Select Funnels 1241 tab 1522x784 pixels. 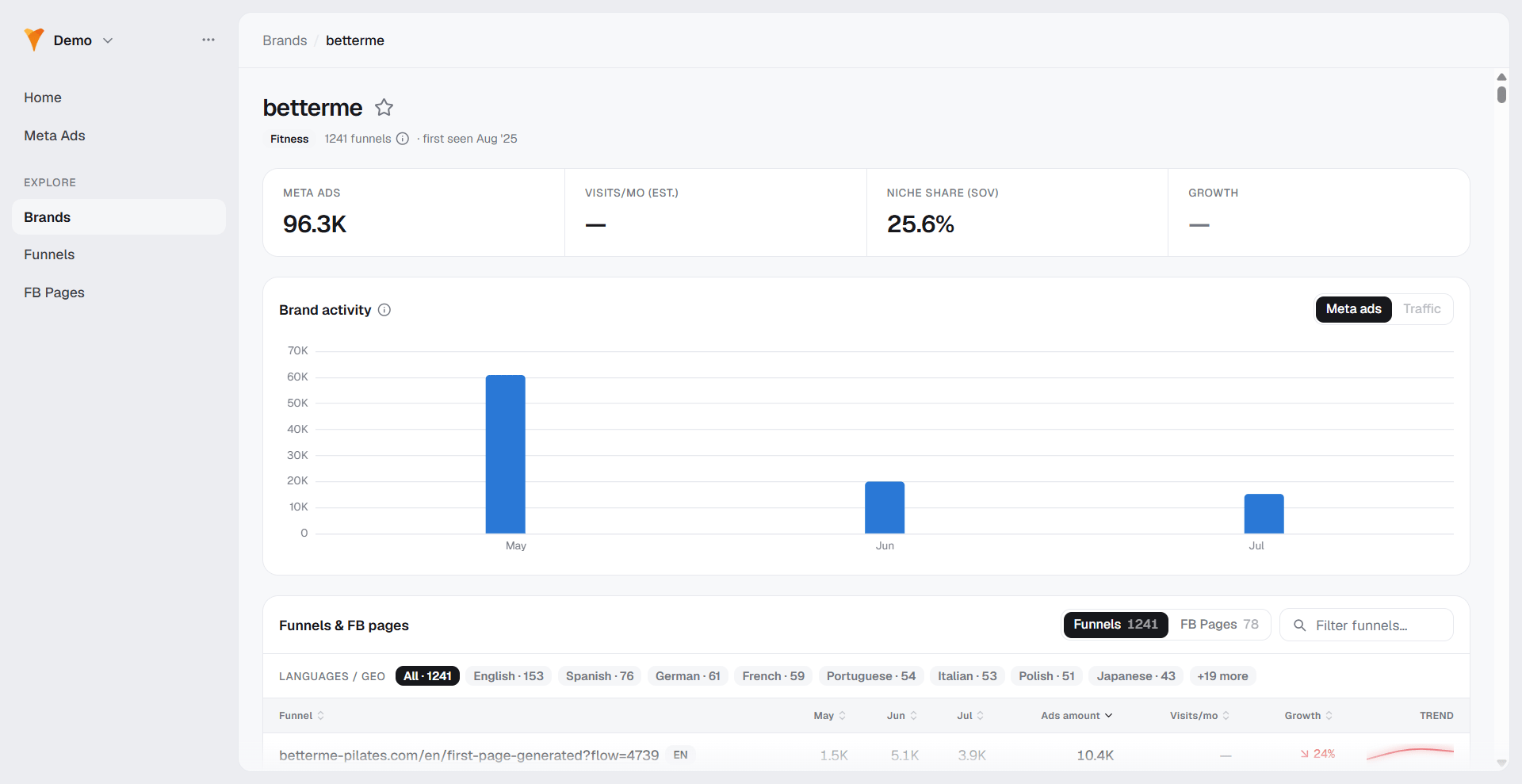1115,625
